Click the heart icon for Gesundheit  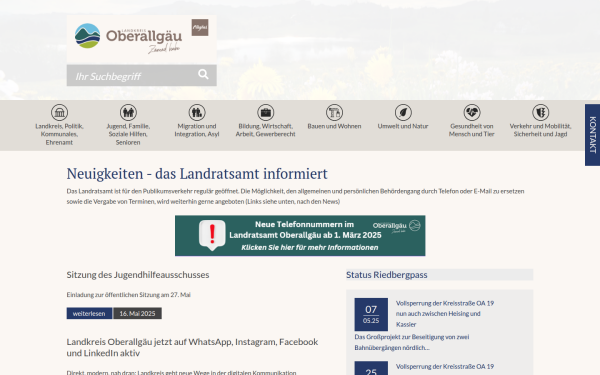click(x=472, y=112)
